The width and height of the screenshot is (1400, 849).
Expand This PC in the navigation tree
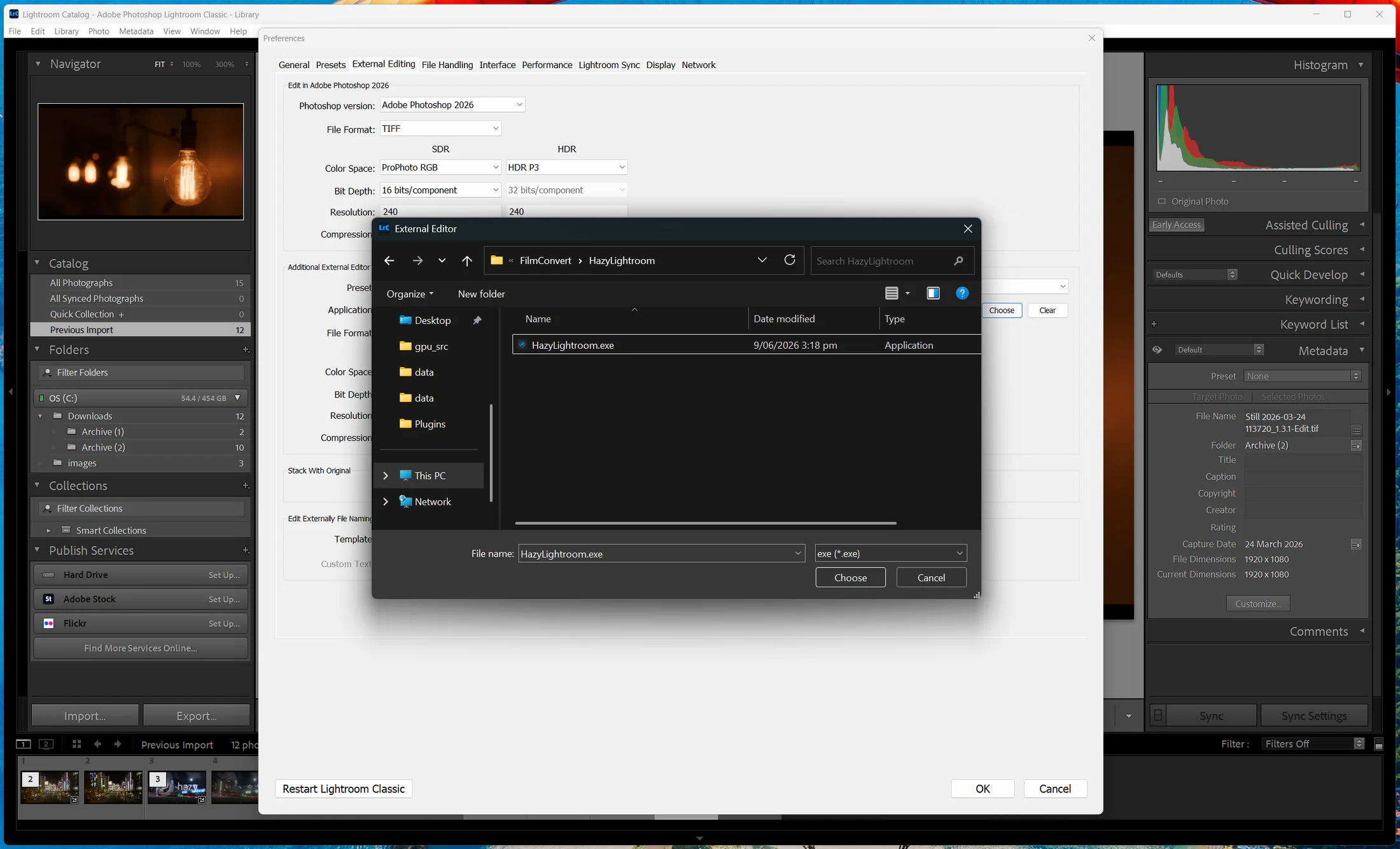click(x=385, y=475)
